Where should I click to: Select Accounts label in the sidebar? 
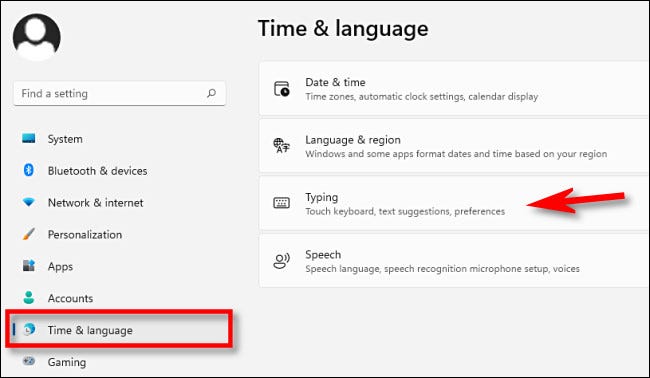pos(70,298)
